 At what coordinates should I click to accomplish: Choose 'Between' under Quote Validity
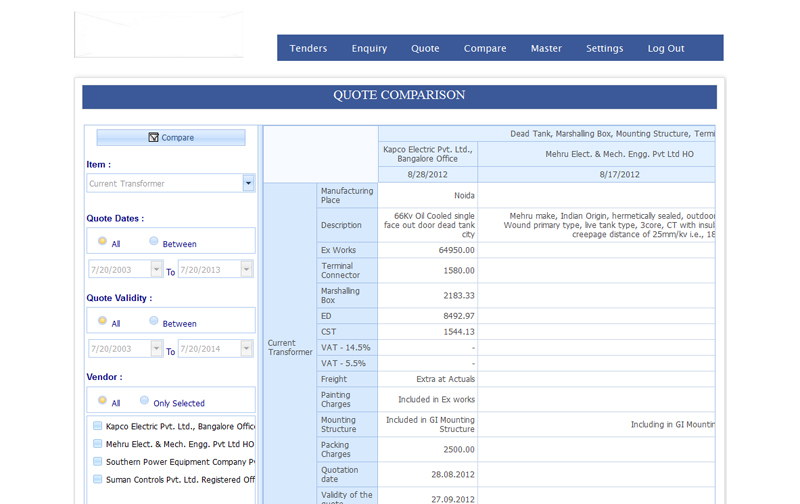pos(153,321)
